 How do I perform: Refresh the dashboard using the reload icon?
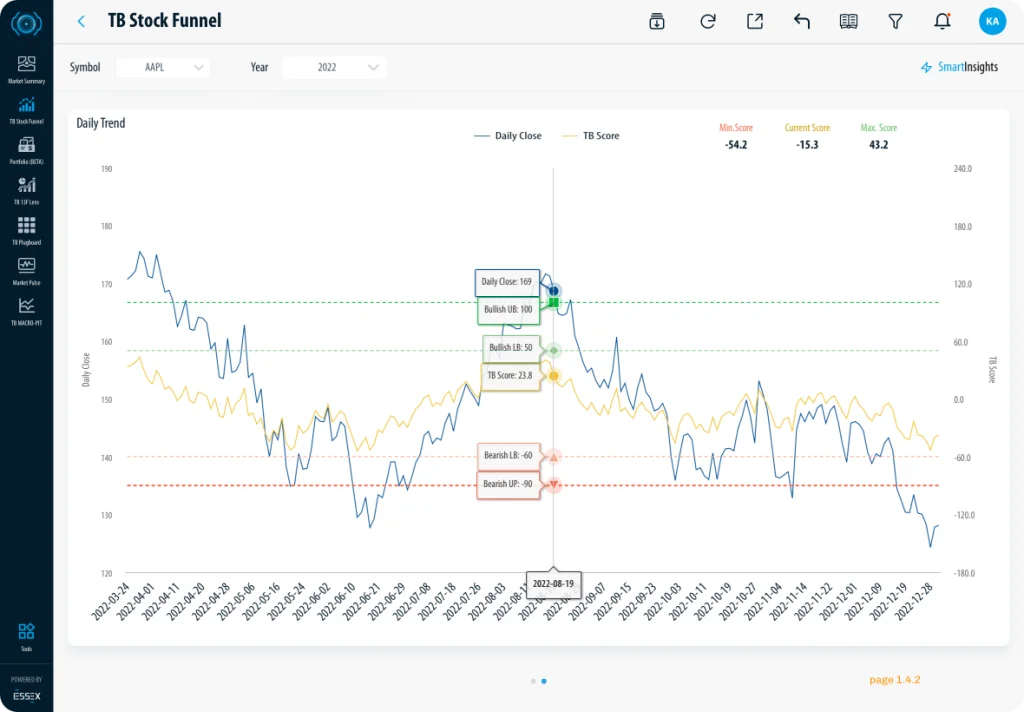click(708, 21)
